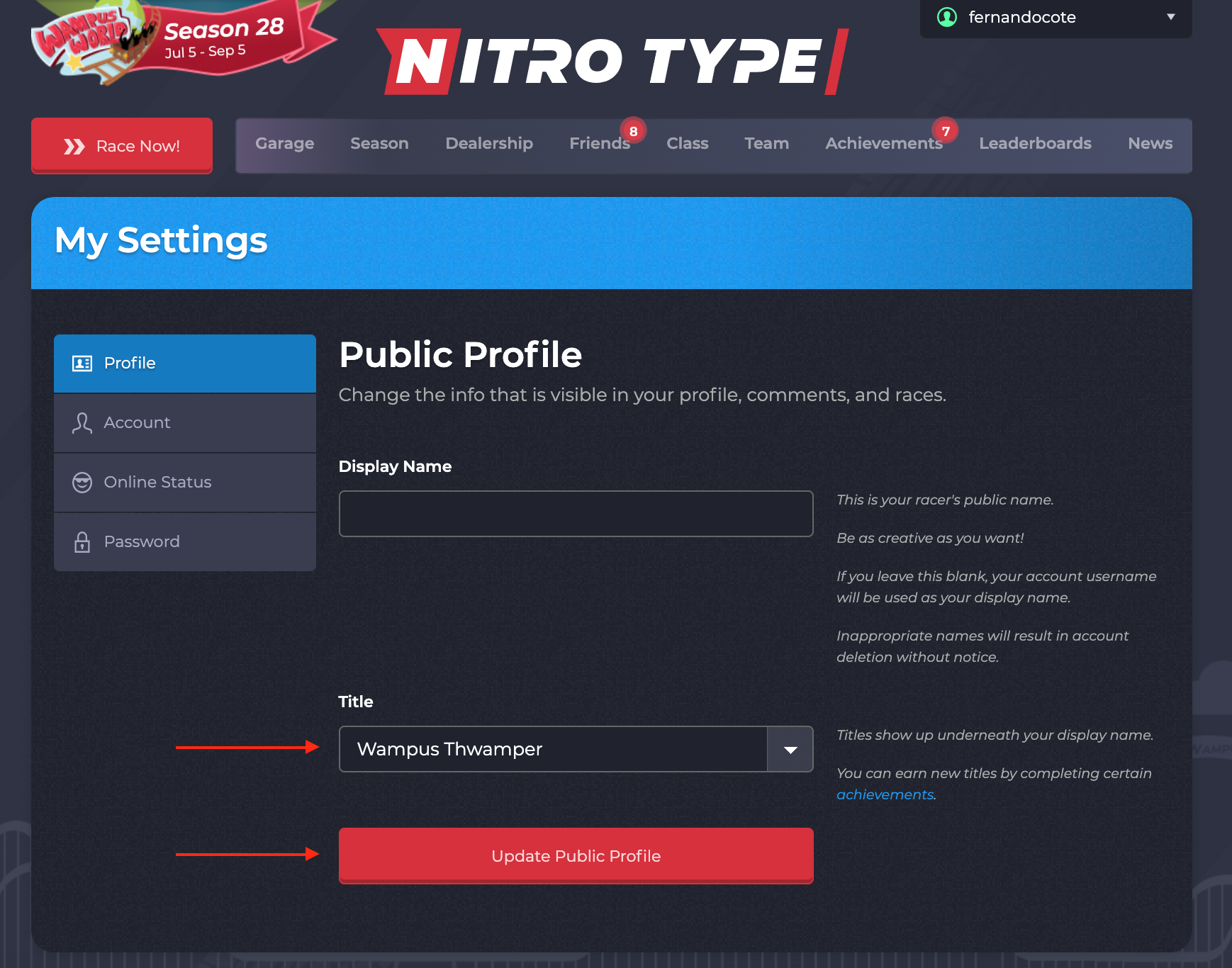The width and height of the screenshot is (1232, 968).
Task: Open Friends notifications badge showing 8
Action: (x=634, y=130)
